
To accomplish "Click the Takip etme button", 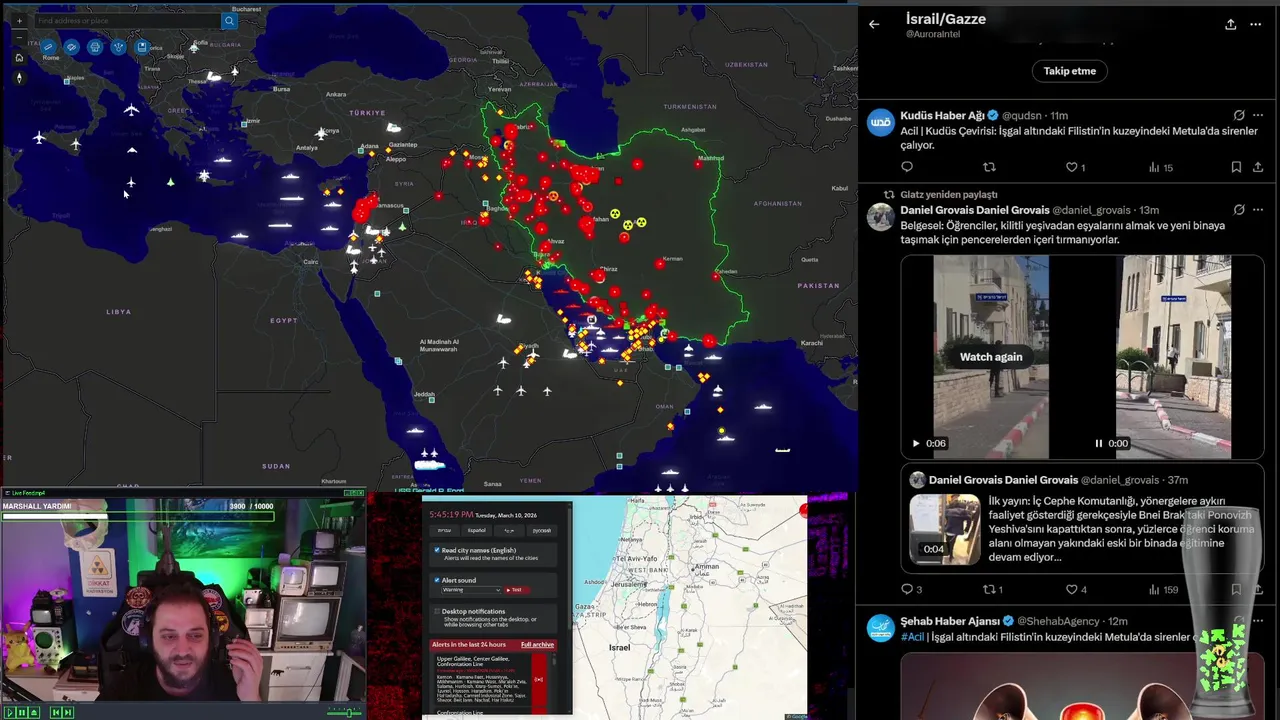I will [x=1070, y=71].
